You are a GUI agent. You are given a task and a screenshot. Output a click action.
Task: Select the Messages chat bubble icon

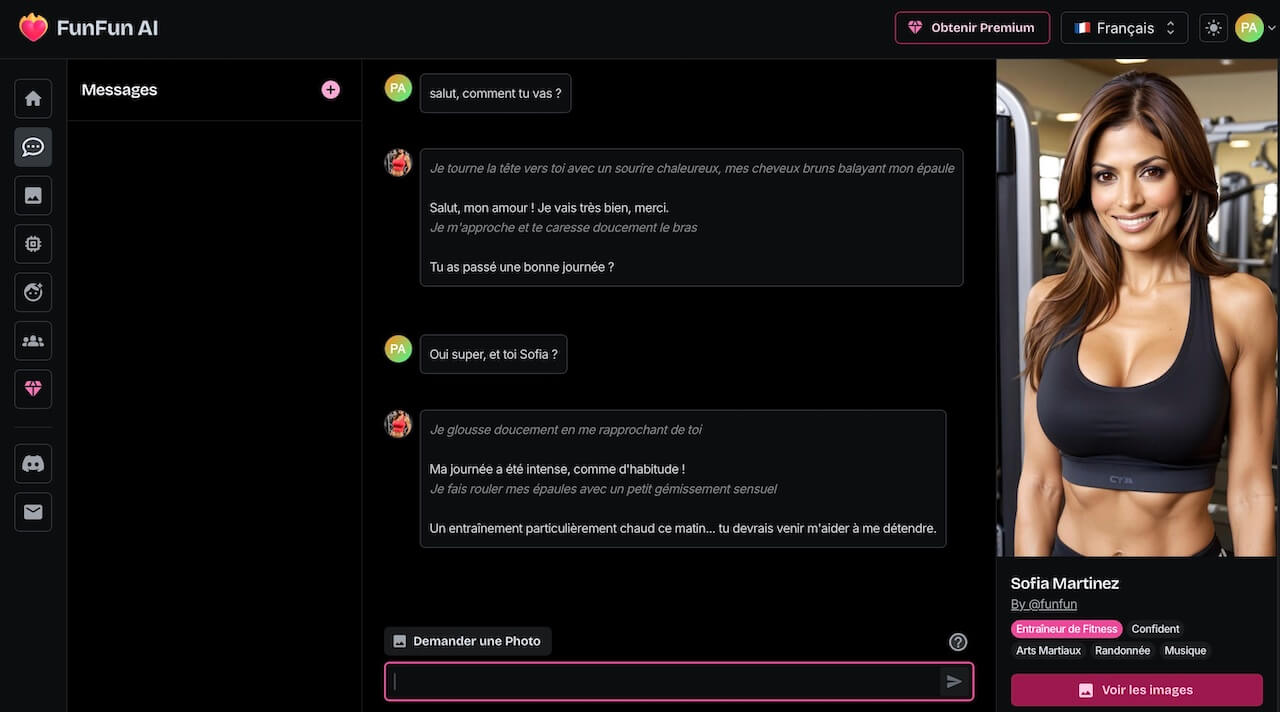tap(32, 146)
